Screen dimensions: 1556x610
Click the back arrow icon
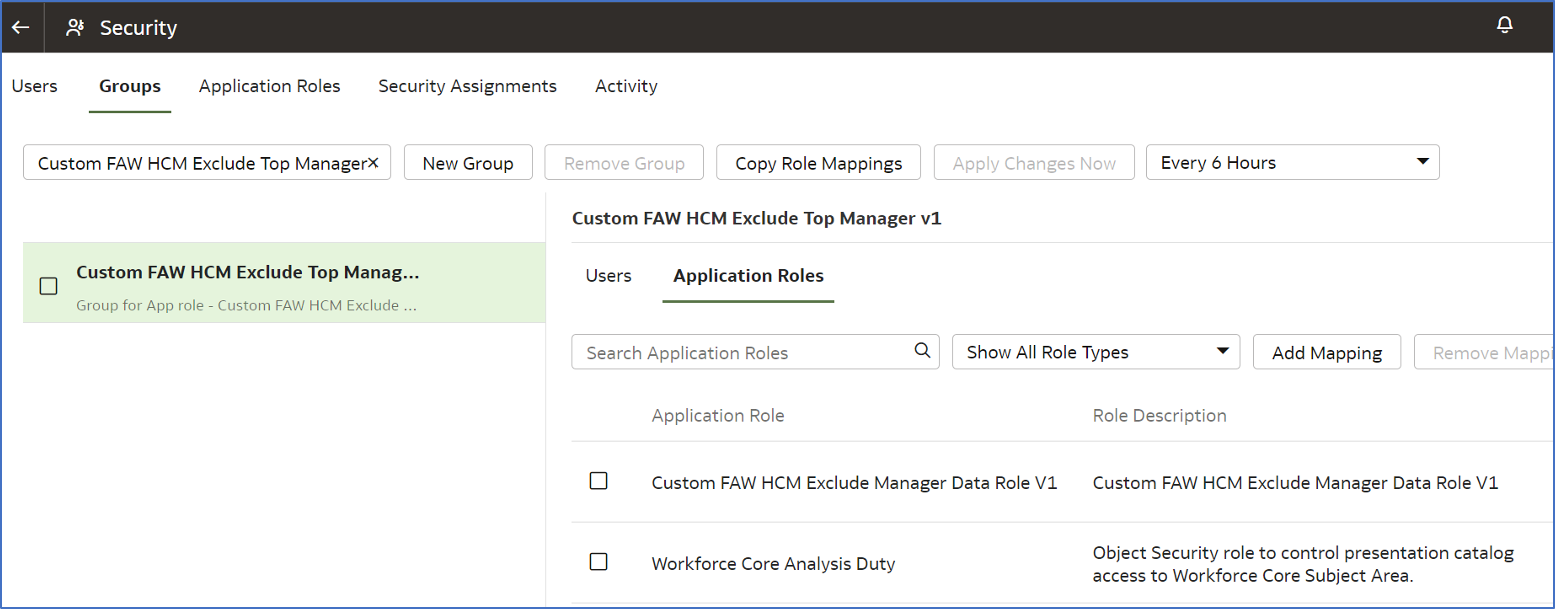(x=20, y=27)
